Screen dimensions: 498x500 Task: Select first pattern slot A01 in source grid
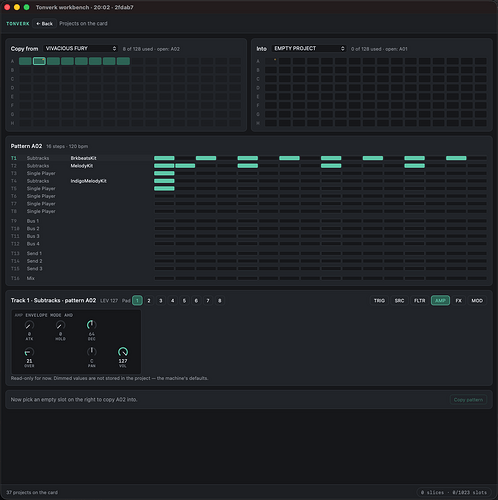[25, 61]
